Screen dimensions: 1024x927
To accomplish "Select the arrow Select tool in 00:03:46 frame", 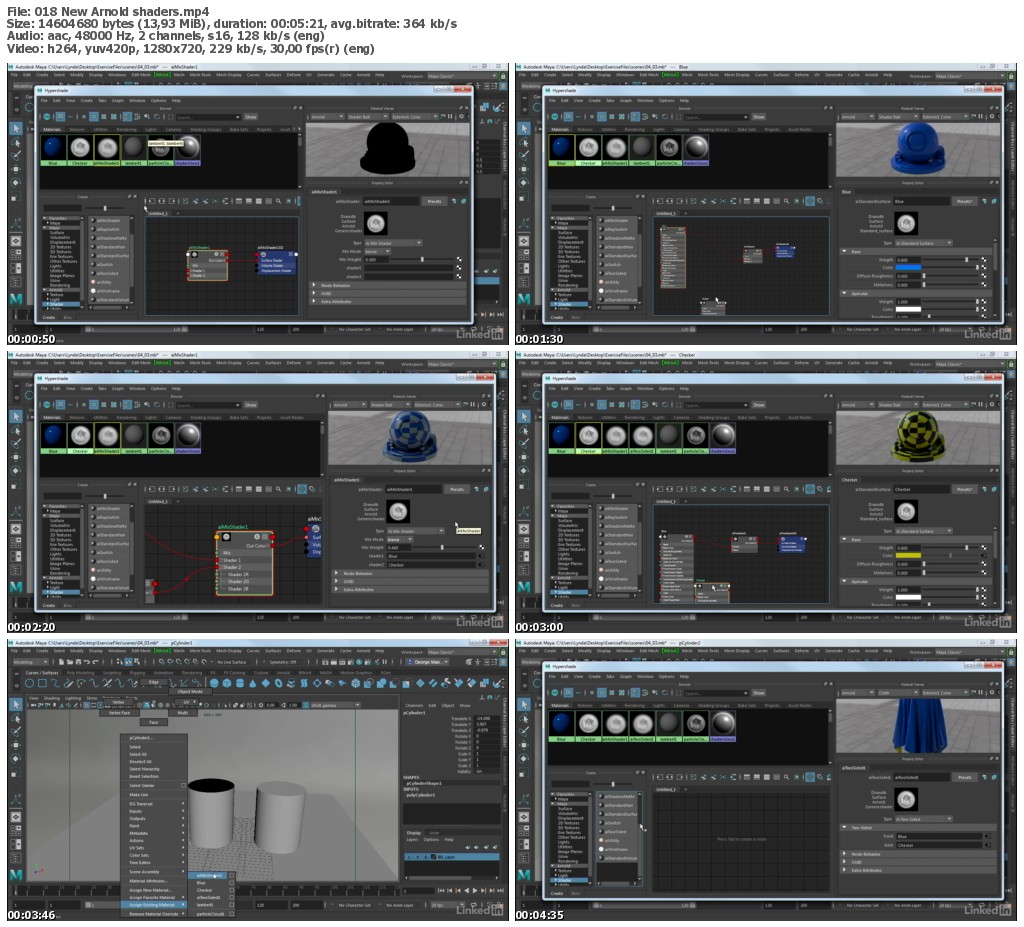I will (16, 705).
